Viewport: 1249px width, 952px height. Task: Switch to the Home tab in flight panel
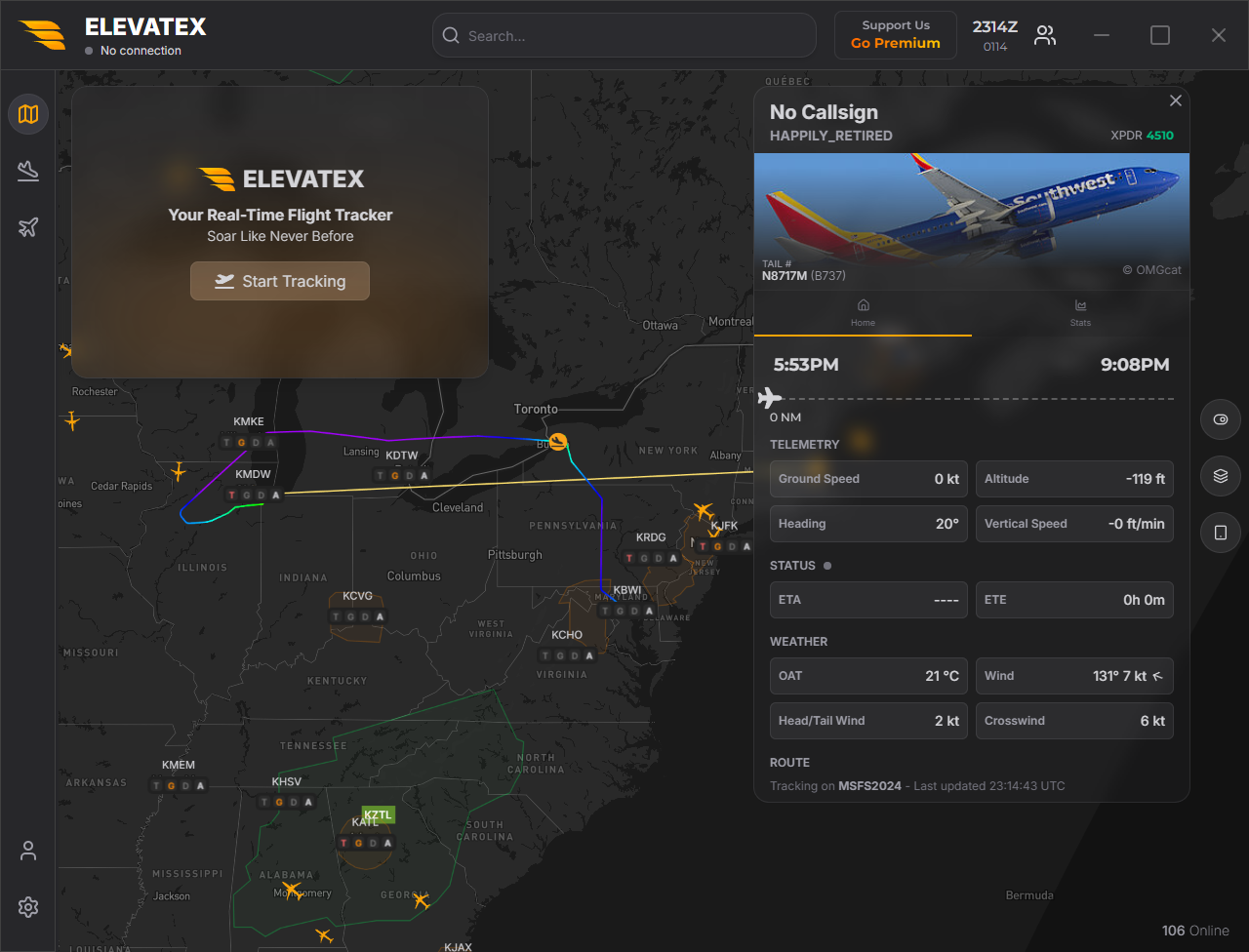coord(864,313)
